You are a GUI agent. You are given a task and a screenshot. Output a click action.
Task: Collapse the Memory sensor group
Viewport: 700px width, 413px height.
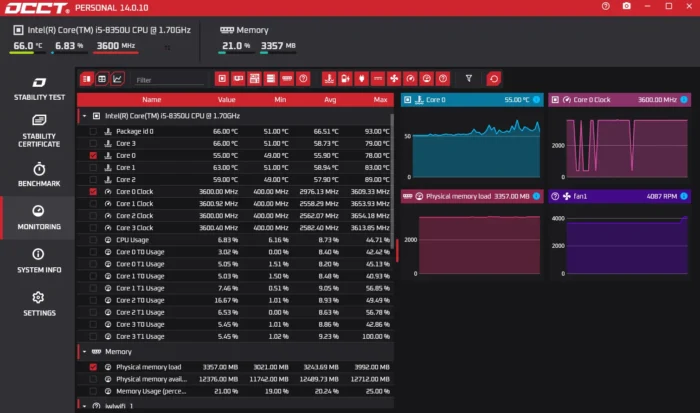(84, 352)
